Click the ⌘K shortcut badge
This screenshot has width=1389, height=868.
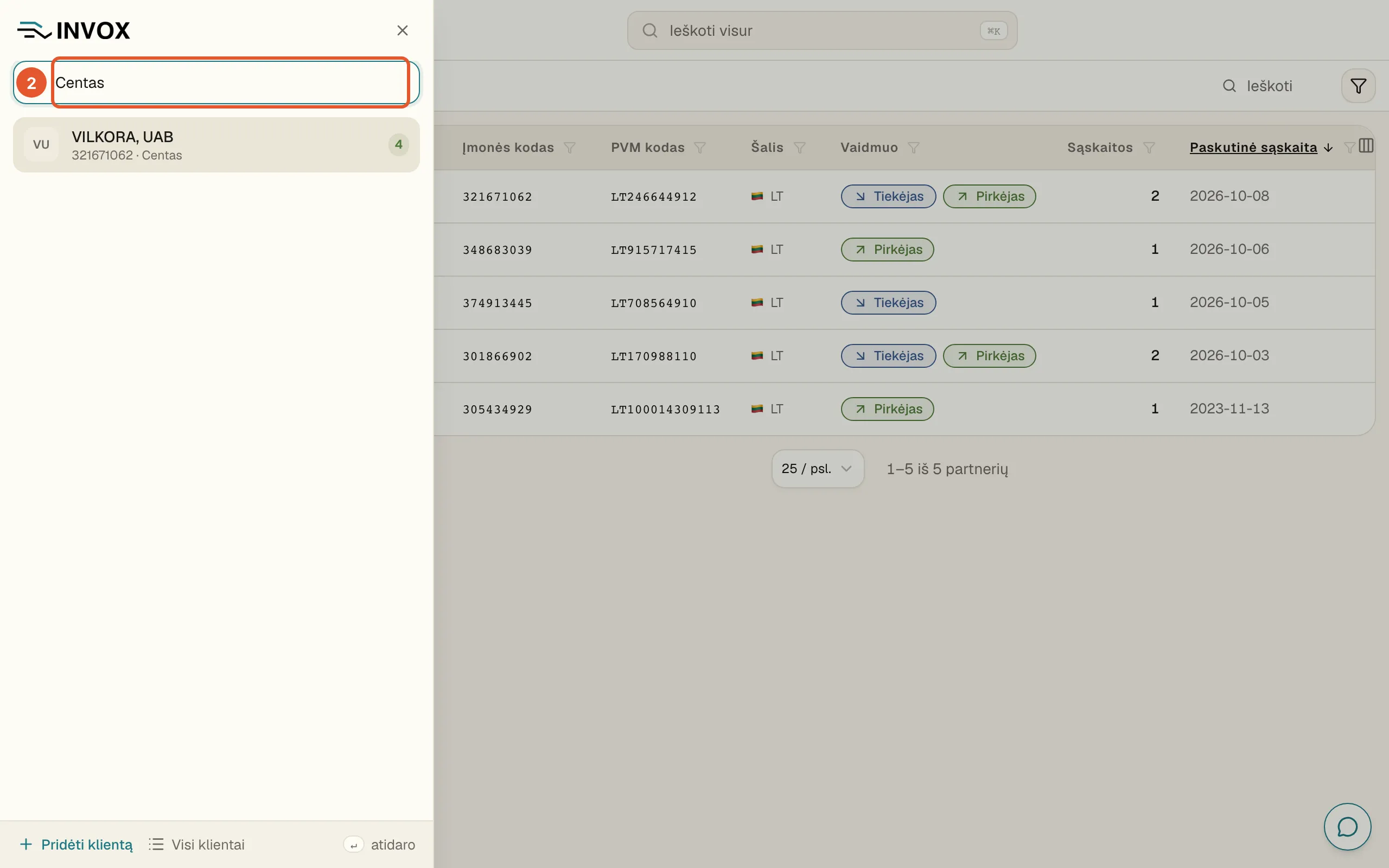pos(993,30)
